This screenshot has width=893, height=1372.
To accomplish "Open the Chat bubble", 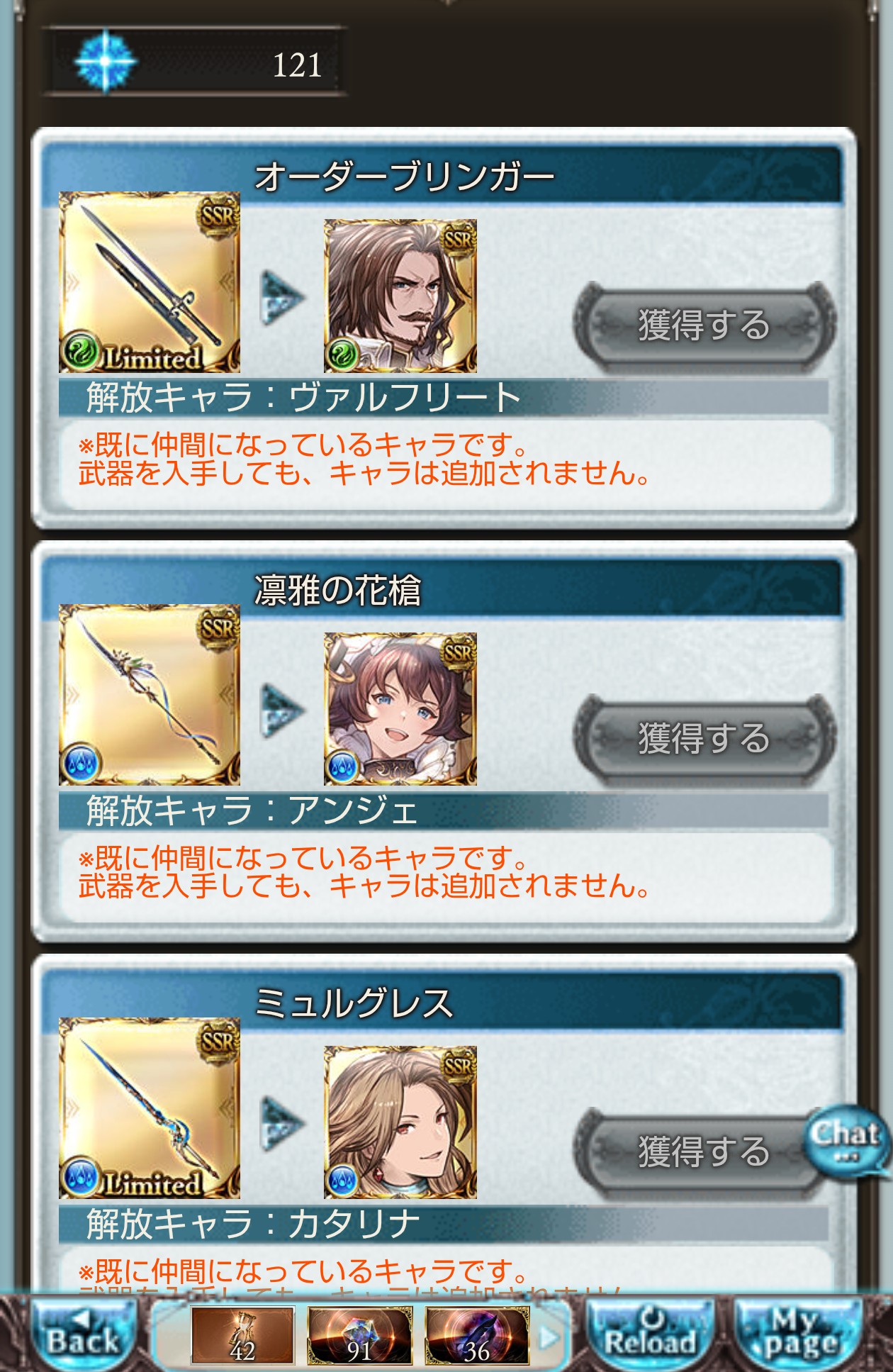I will click(x=846, y=1140).
